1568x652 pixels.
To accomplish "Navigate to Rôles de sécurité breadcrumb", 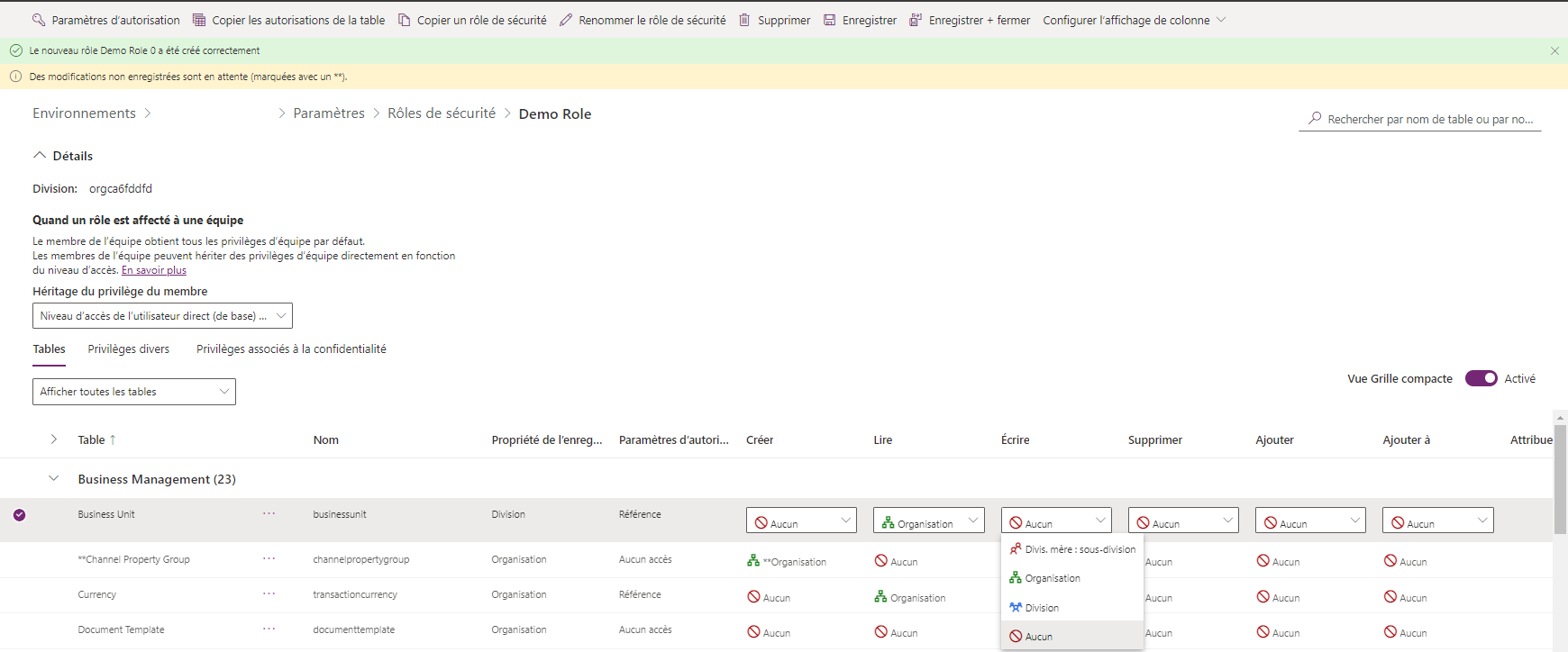I will [442, 113].
